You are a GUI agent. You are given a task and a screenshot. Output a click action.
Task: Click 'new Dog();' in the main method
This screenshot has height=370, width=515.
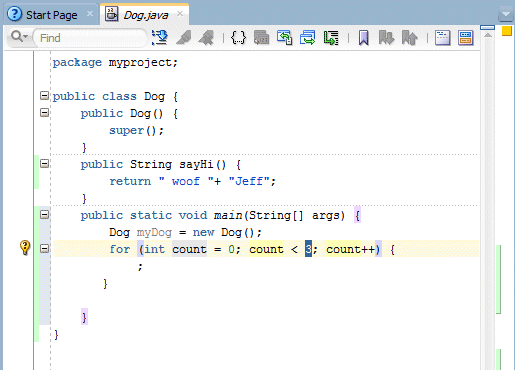click(x=227, y=232)
